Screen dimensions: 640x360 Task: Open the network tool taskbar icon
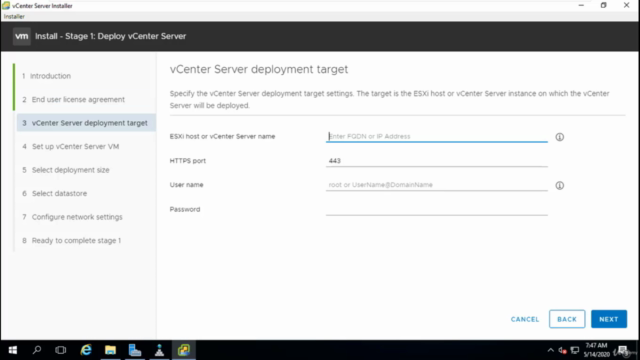point(159,350)
